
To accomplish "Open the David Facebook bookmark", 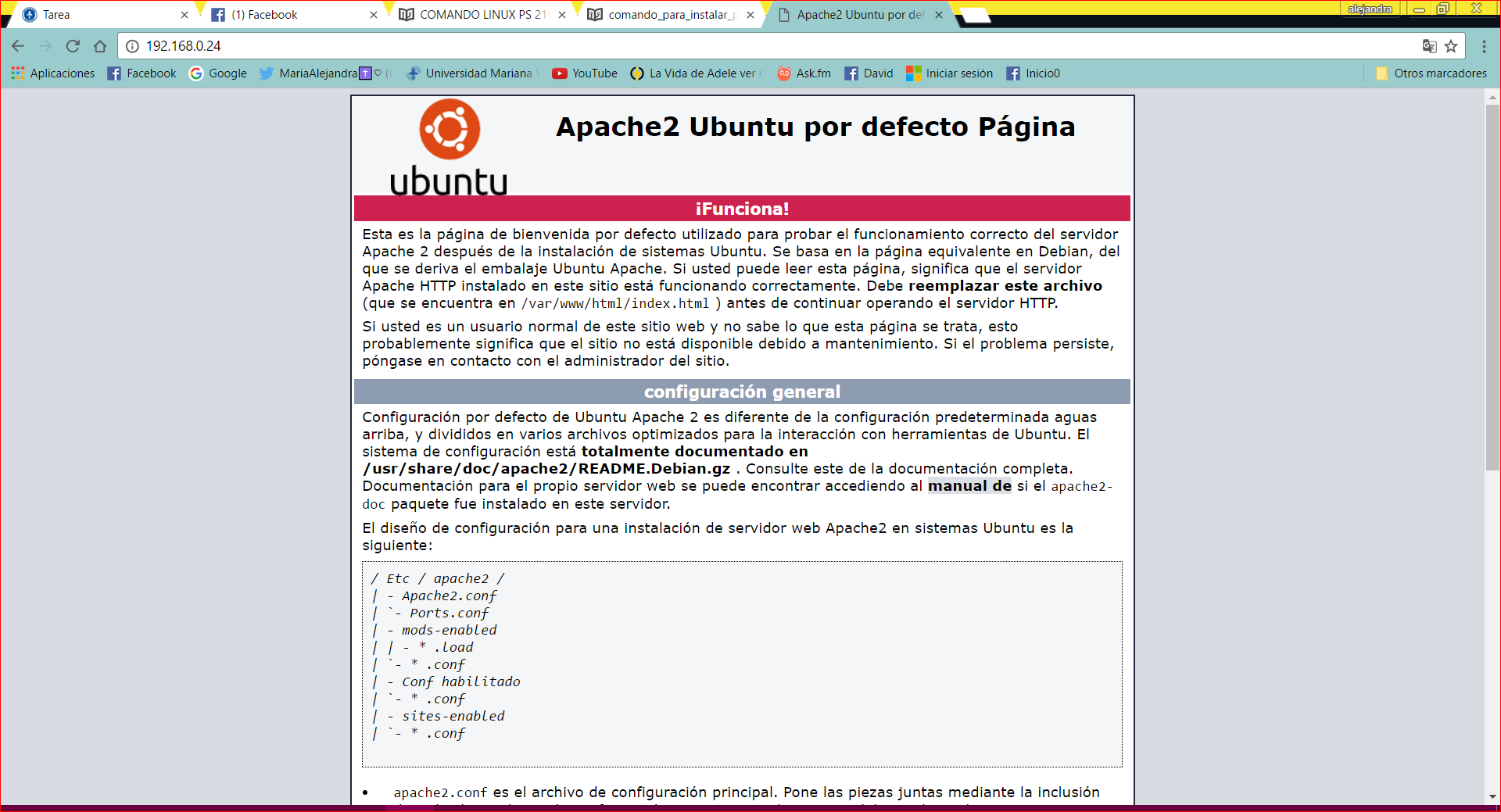I will 869,73.
